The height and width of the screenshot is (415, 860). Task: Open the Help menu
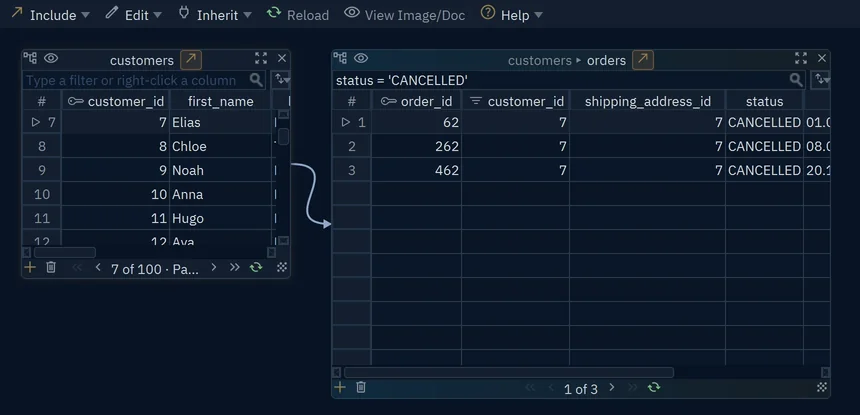[x=511, y=15]
